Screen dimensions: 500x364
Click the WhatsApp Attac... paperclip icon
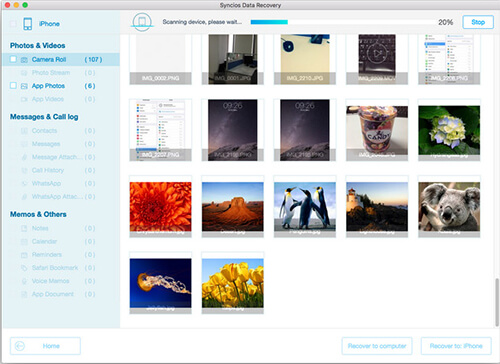click(24, 197)
